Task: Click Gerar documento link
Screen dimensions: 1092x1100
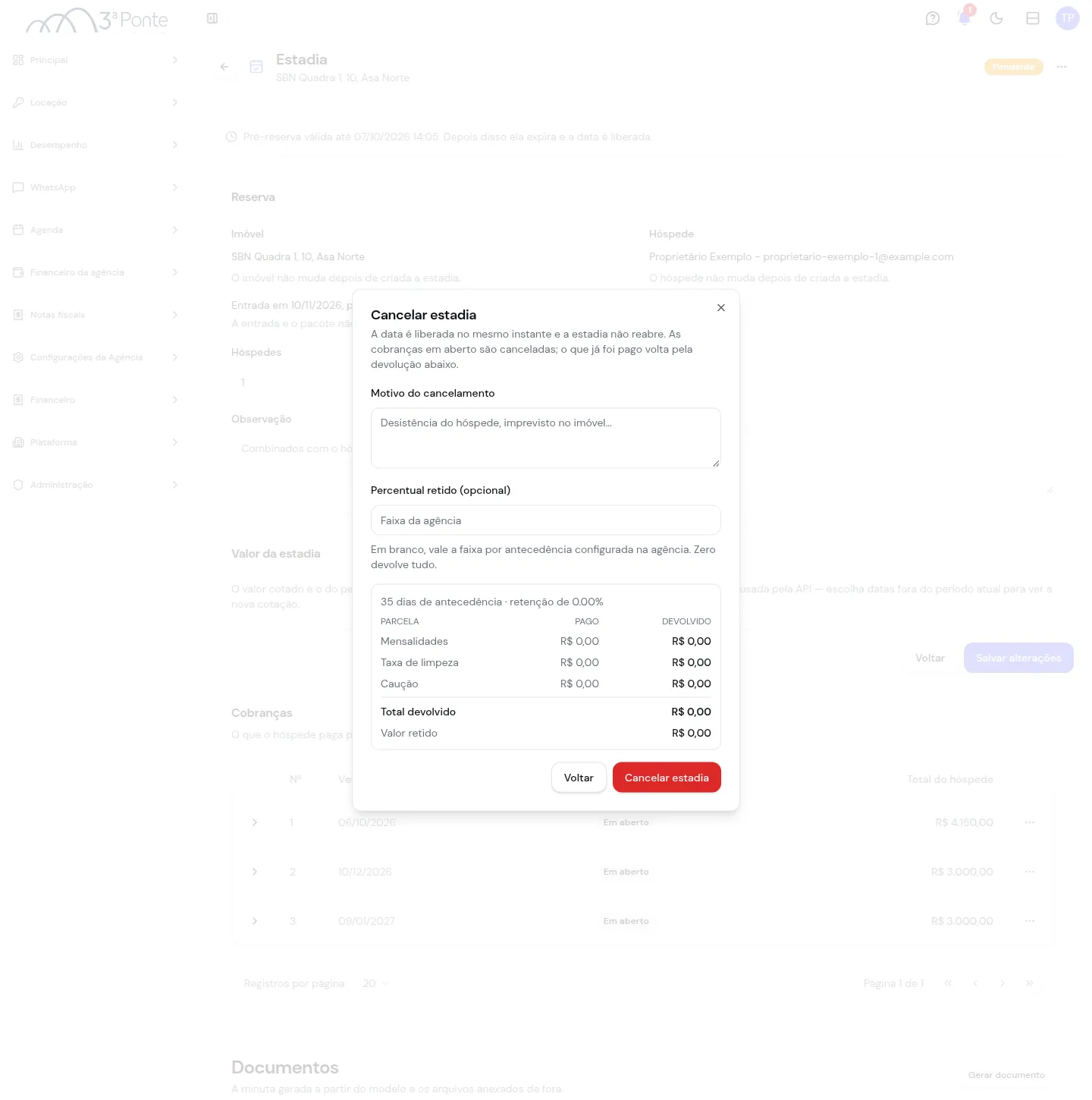Action: 1006,1075
